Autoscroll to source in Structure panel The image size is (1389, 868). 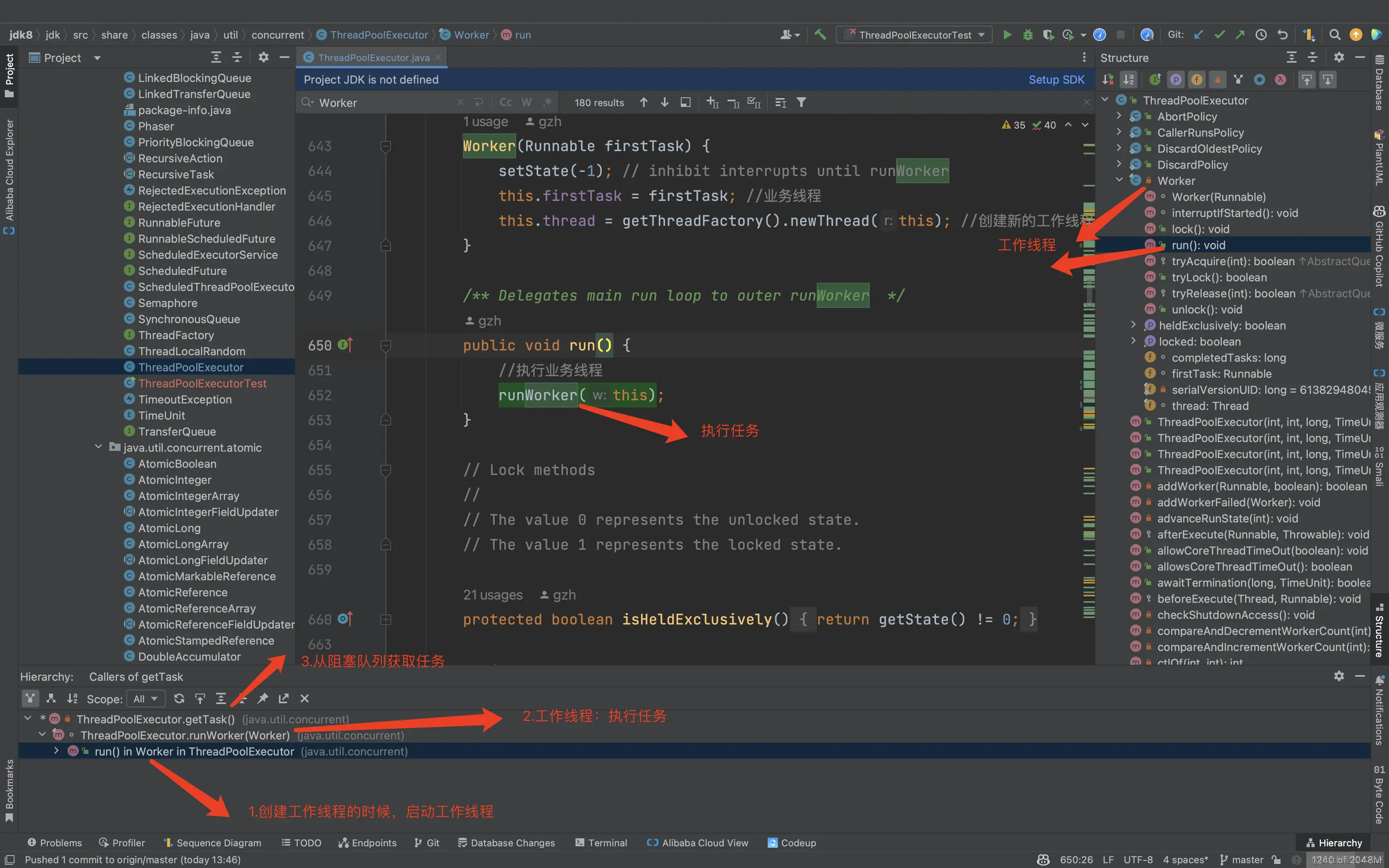1307,80
